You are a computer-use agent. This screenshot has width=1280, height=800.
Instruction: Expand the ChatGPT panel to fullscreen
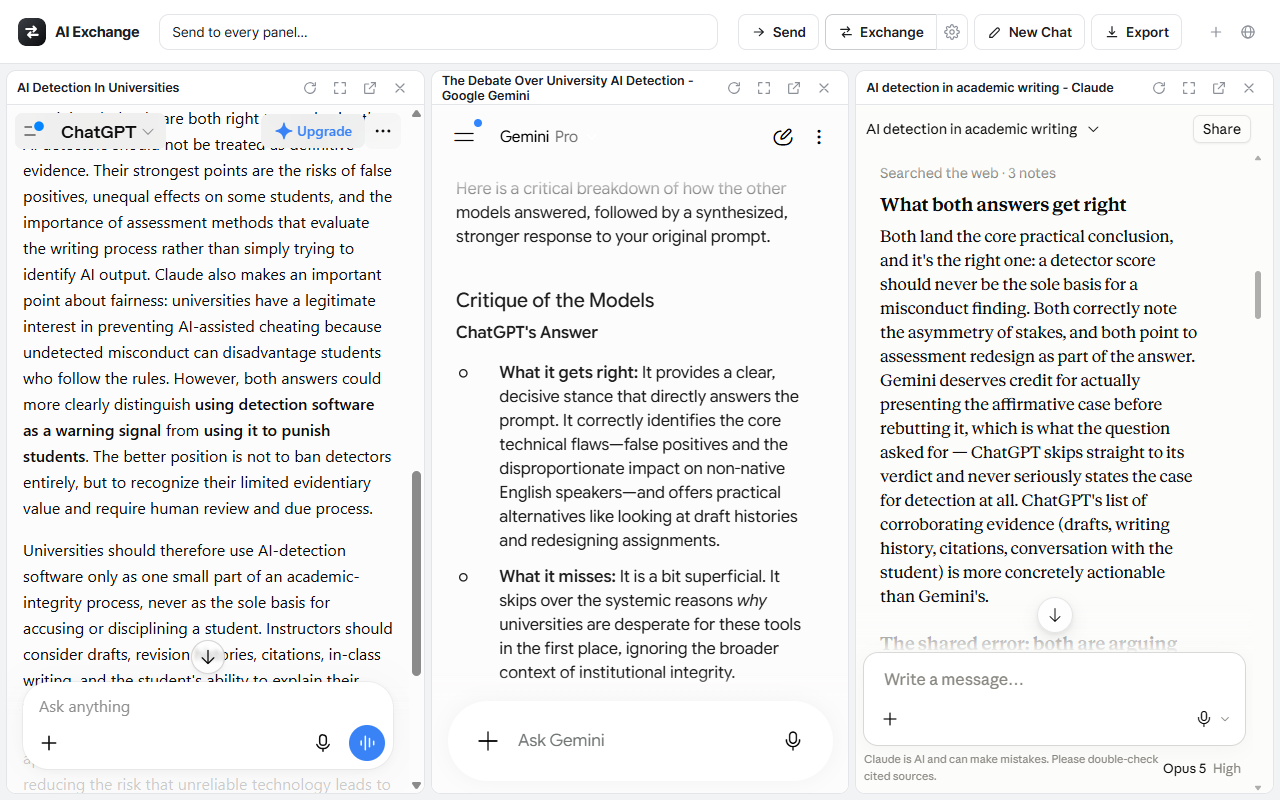[x=340, y=88]
